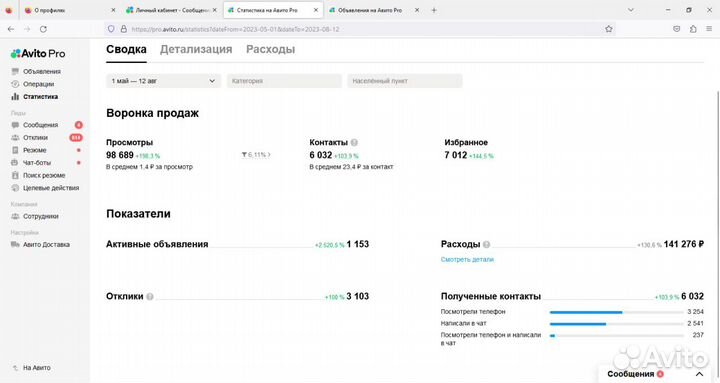
Task: Open a new browser tab
Action: tap(434, 10)
